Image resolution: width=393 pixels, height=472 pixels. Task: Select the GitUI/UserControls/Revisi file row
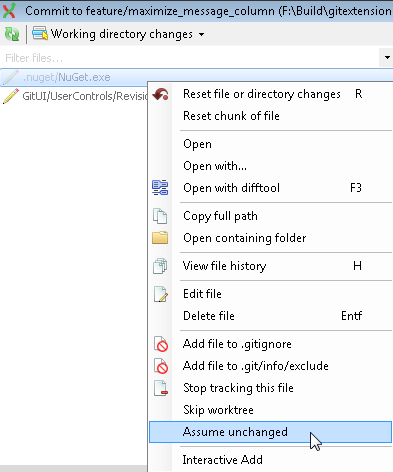[74, 96]
